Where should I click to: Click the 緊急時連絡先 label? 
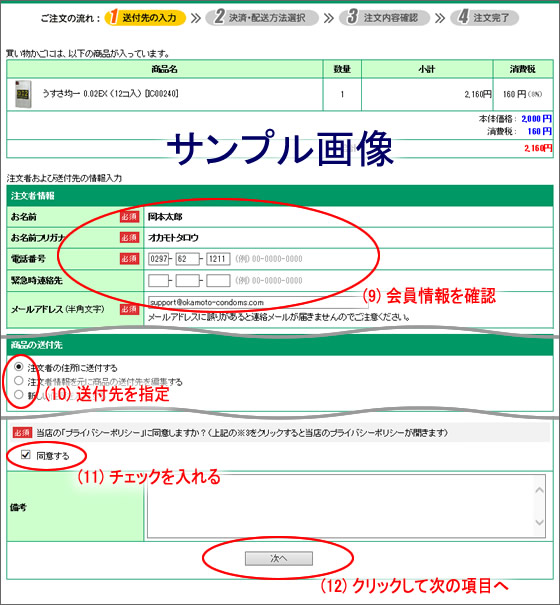37,281
